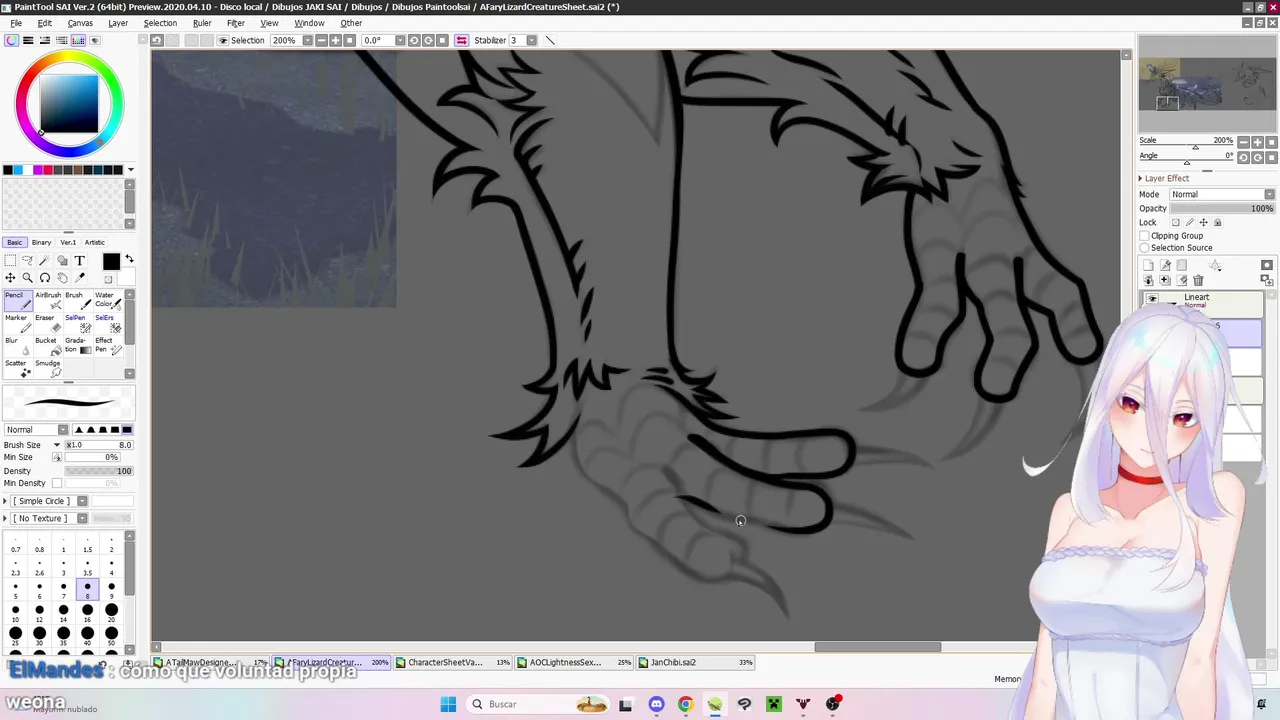
Task: Select the Eraser tool
Action: [x=48, y=323]
